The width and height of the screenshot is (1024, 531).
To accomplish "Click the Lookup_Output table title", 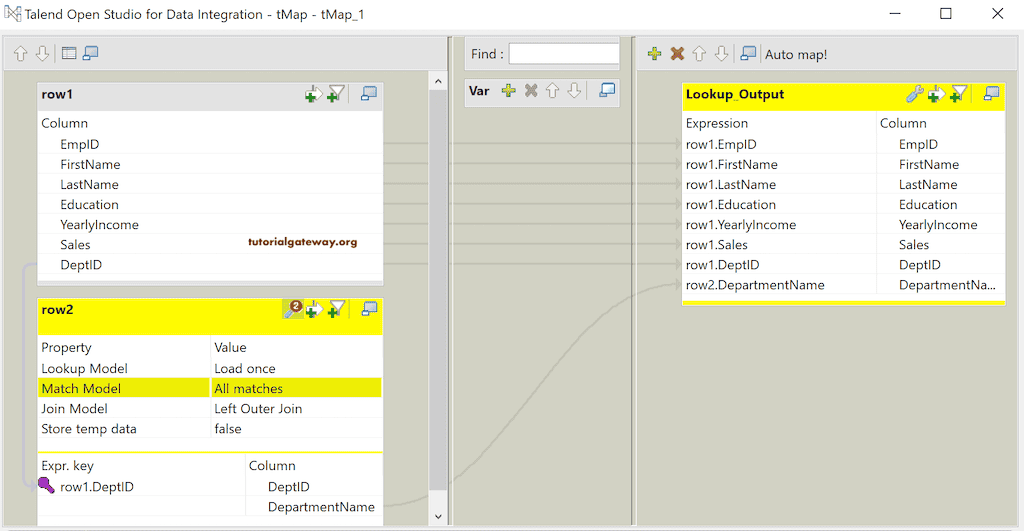I will 735,94.
